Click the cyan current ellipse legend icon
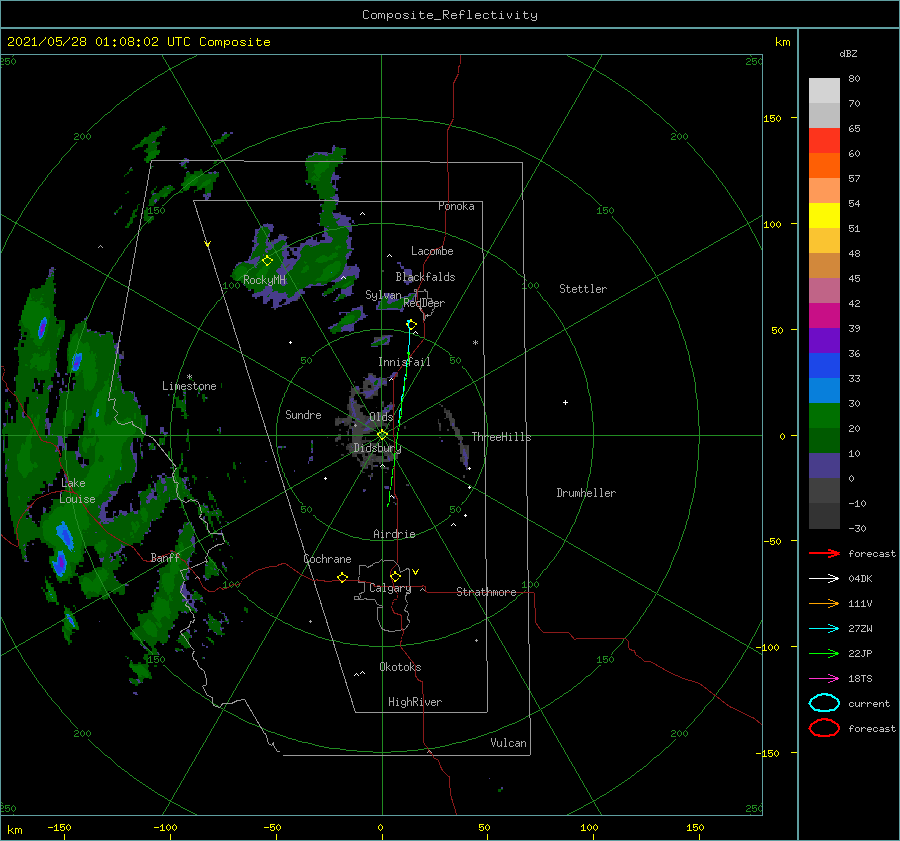The image size is (900, 841). point(824,703)
